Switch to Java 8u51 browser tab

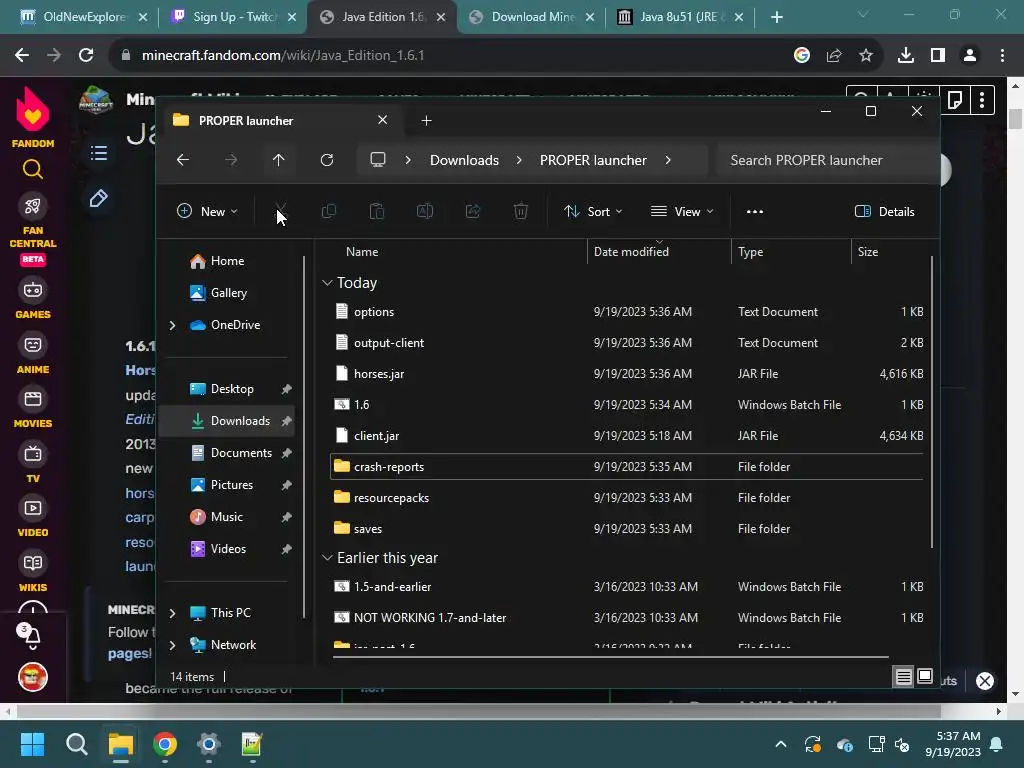pos(681,17)
